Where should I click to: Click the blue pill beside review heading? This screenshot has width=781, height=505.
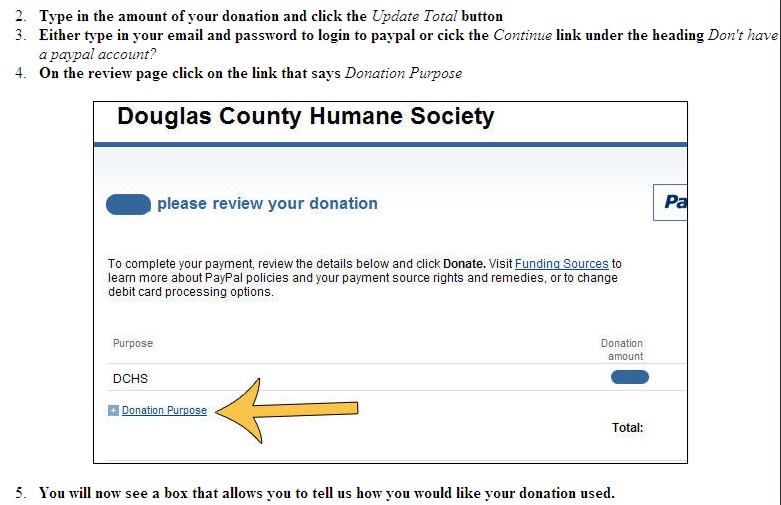tap(128, 204)
